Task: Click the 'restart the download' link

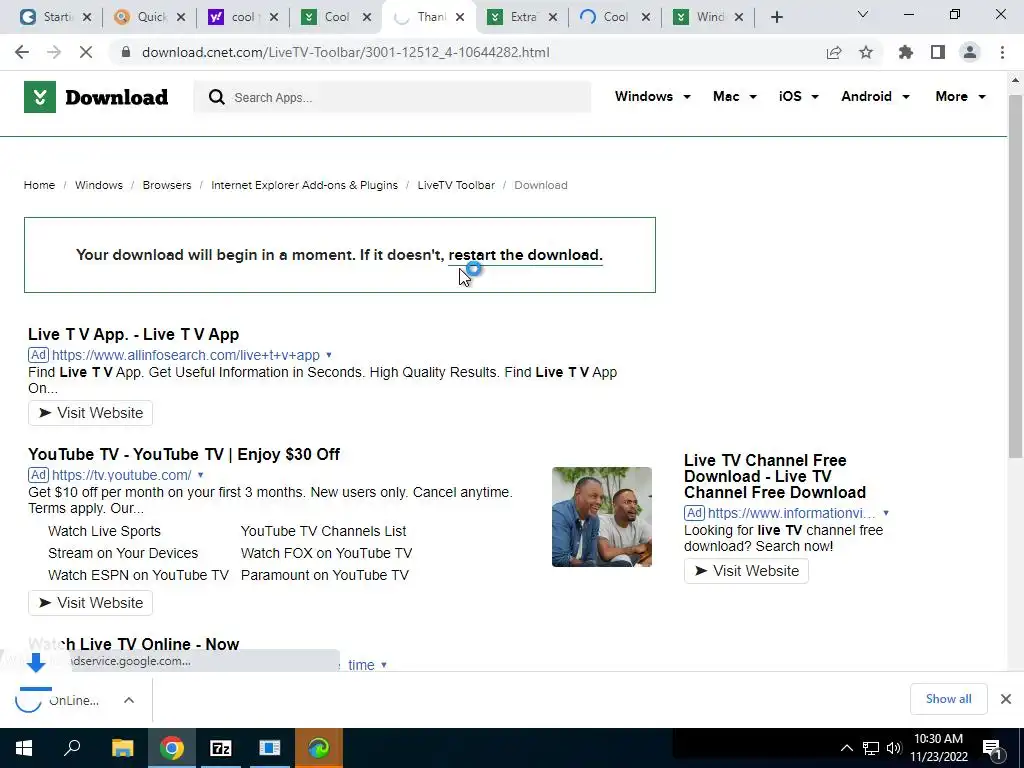Action: pyautogui.click(x=525, y=255)
